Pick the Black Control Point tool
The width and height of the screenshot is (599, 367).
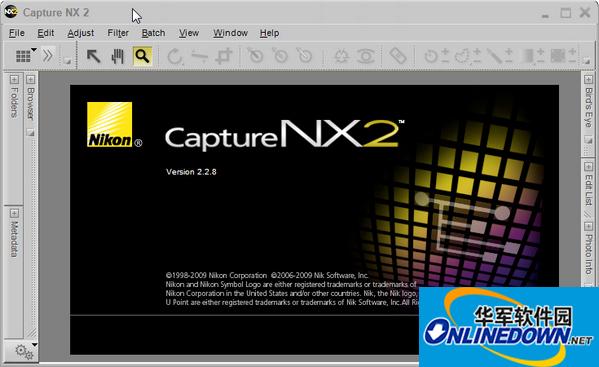click(256, 56)
